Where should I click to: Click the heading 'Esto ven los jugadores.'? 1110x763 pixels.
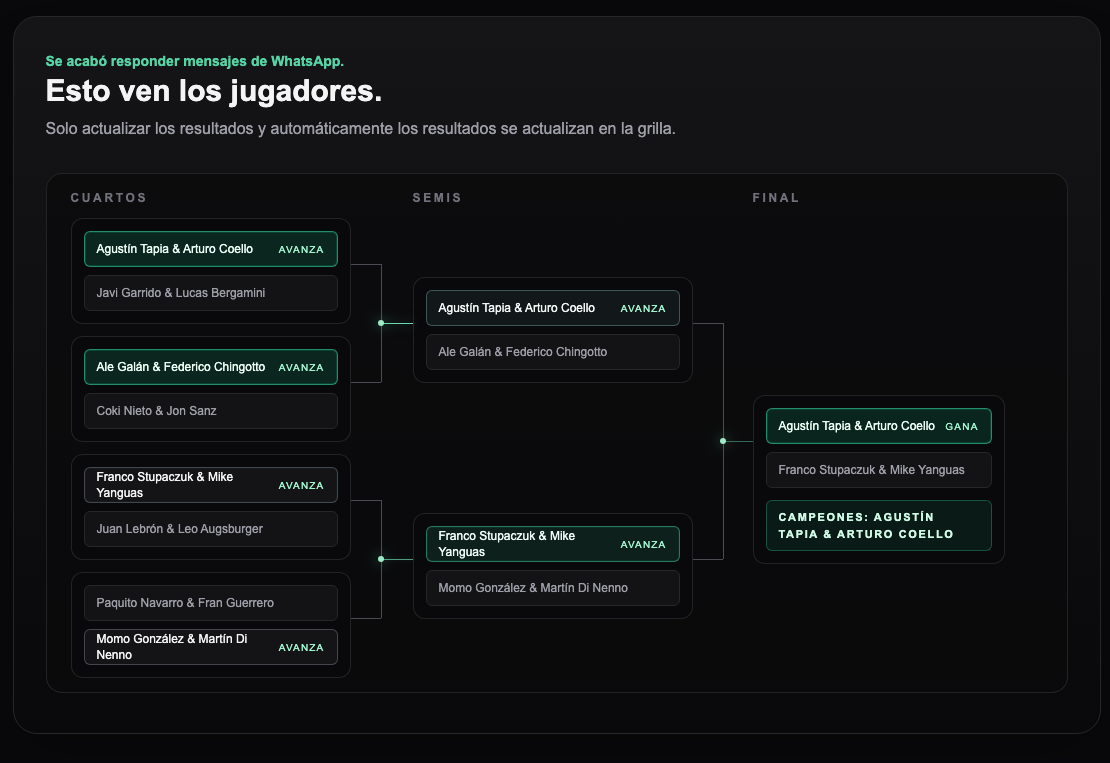click(x=213, y=90)
